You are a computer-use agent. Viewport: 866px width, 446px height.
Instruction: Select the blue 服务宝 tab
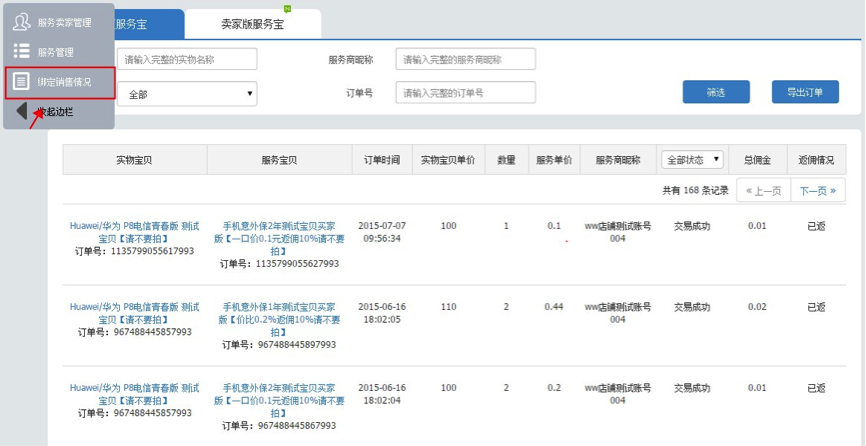(148, 24)
